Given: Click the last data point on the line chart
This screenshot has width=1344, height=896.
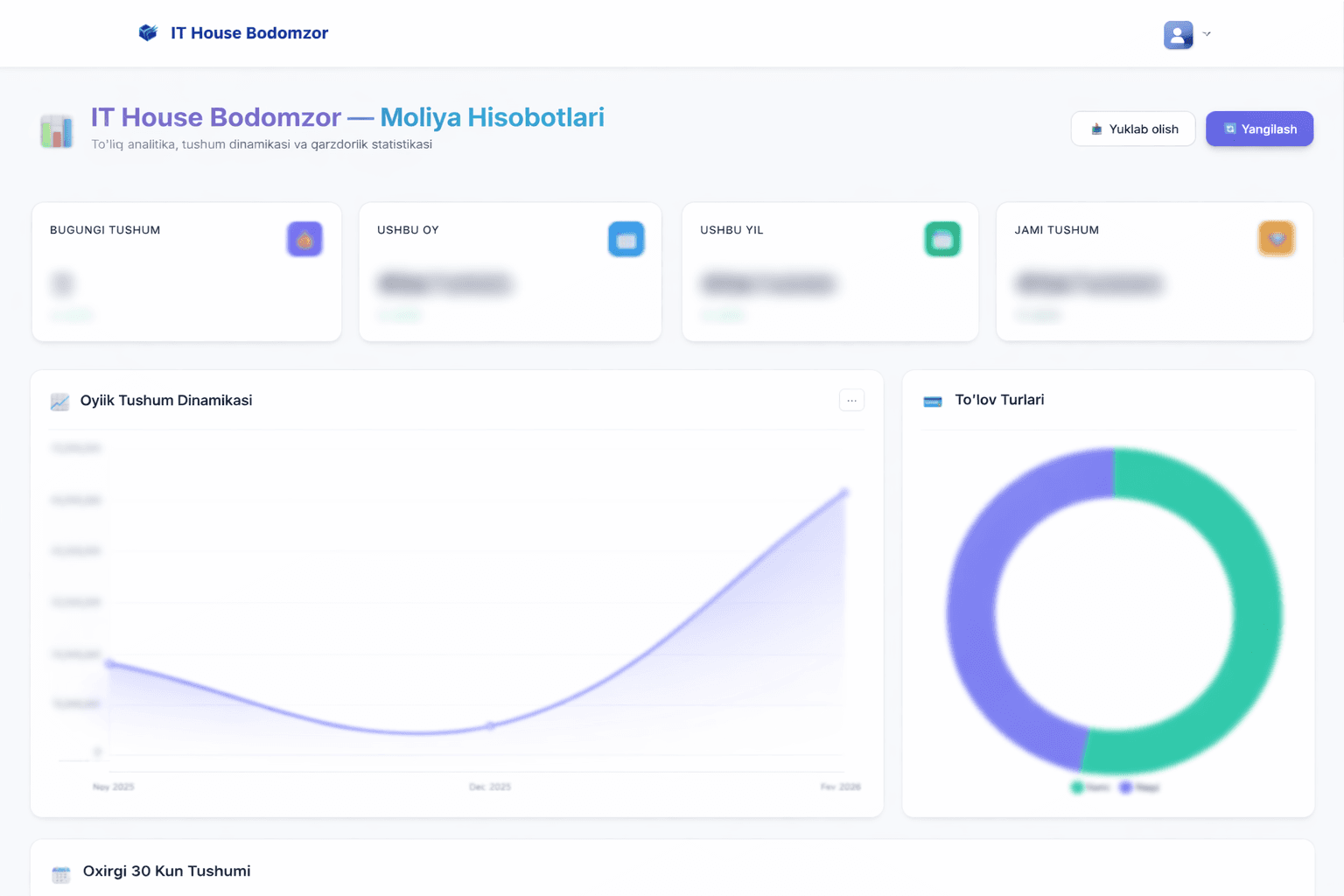Looking at the screenshot, I should coord(844,493).
